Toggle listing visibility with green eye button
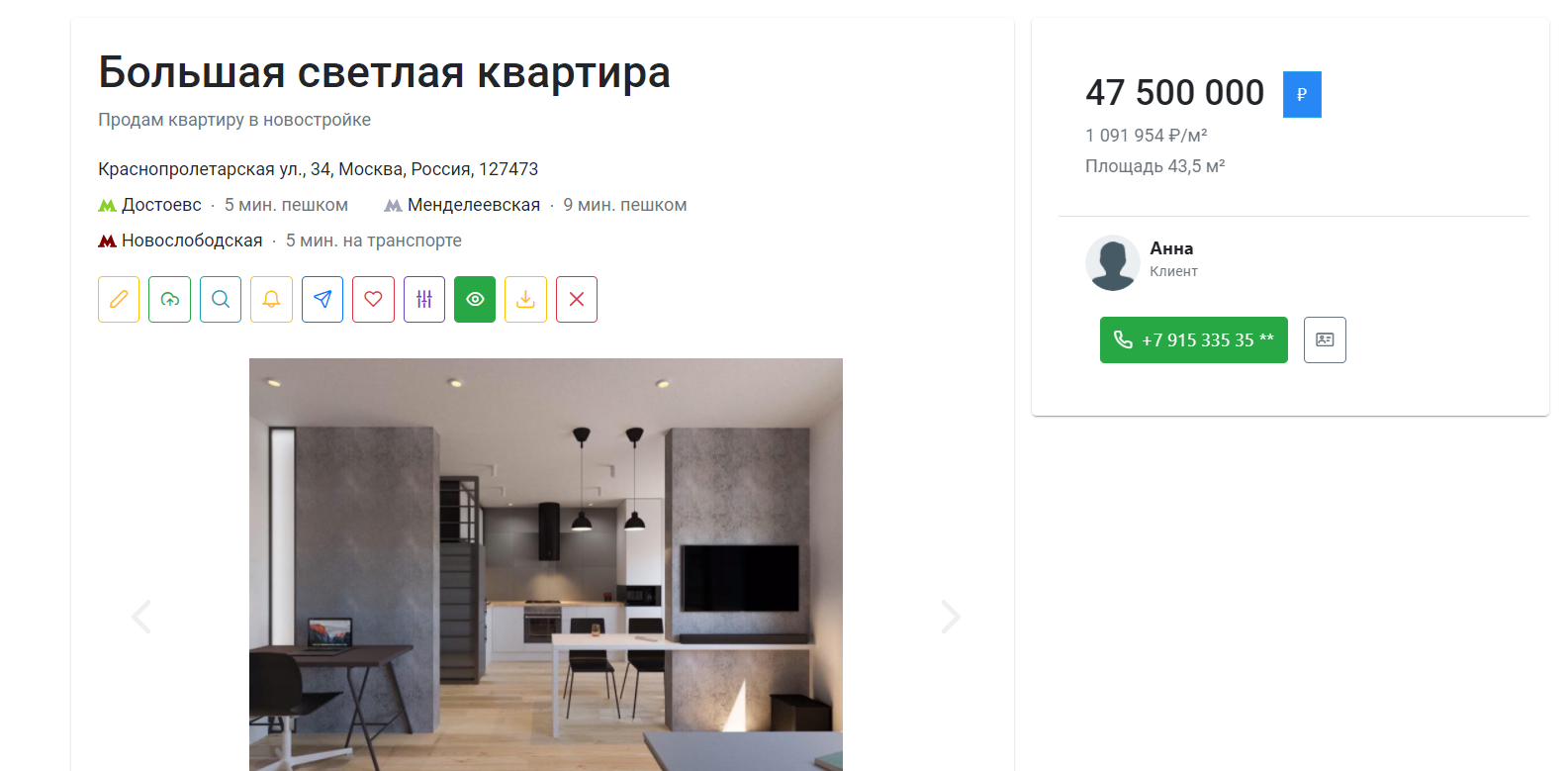This screenshot has height=771, width=1568. coord(475,299)
